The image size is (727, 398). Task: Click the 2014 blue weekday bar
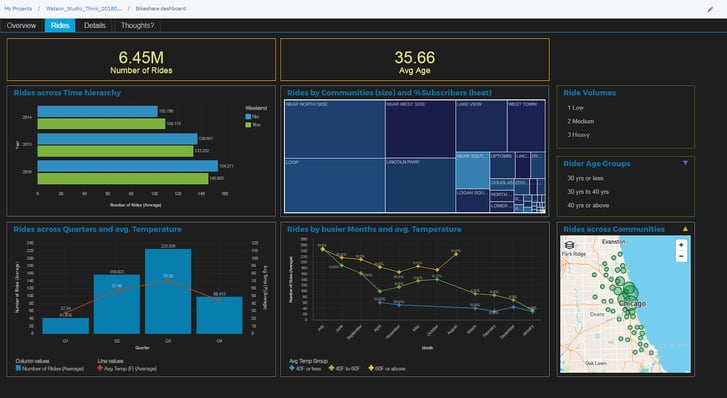97,111
